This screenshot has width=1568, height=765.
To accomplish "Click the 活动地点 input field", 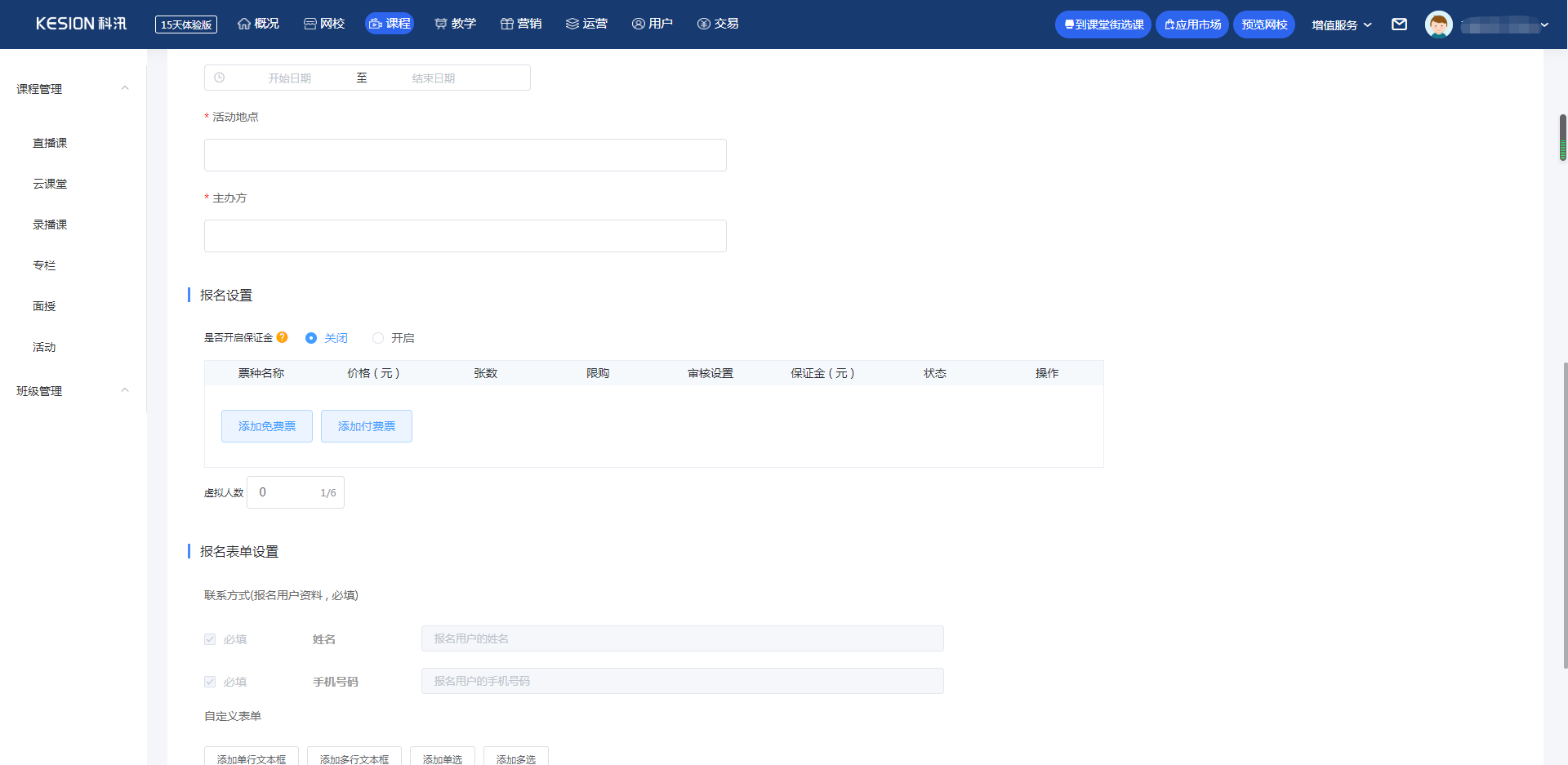I will pyautogui.click(x=465, y=155).
